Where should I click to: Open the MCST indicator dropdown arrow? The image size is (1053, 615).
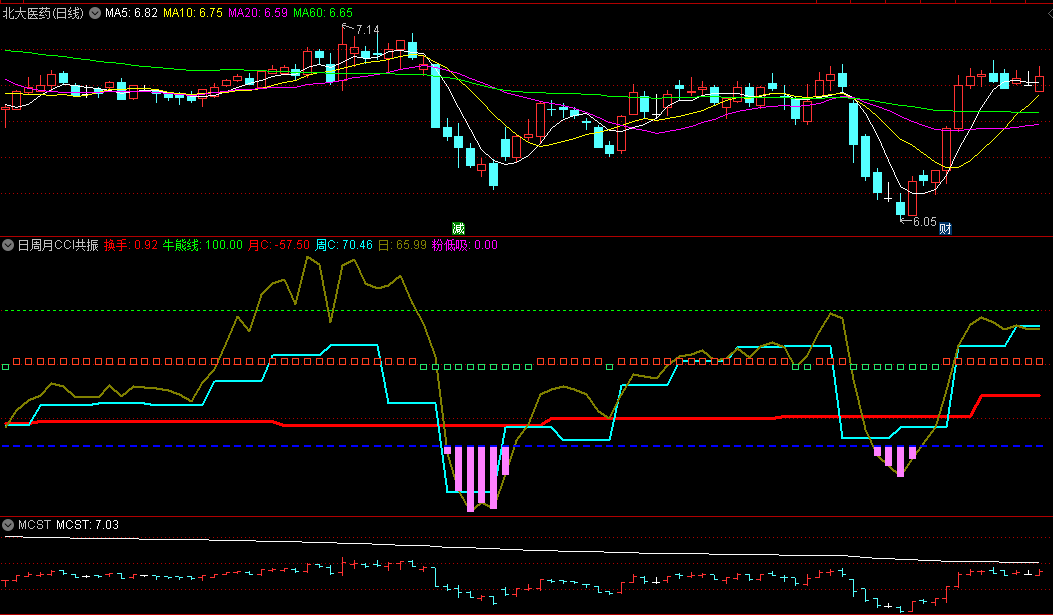point(8,525)
